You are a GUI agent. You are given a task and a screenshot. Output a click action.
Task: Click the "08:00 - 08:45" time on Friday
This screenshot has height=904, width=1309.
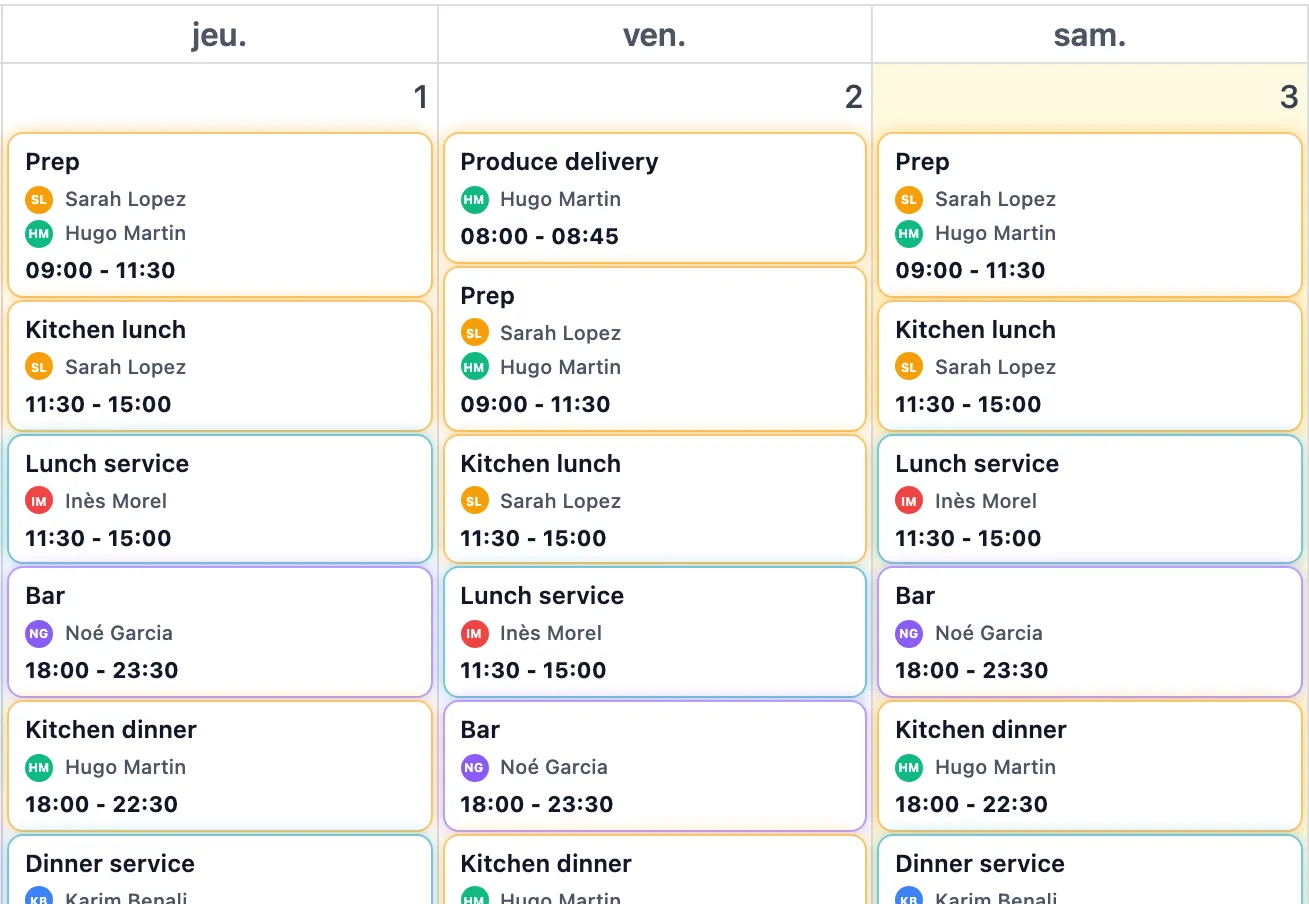point(539,237)
